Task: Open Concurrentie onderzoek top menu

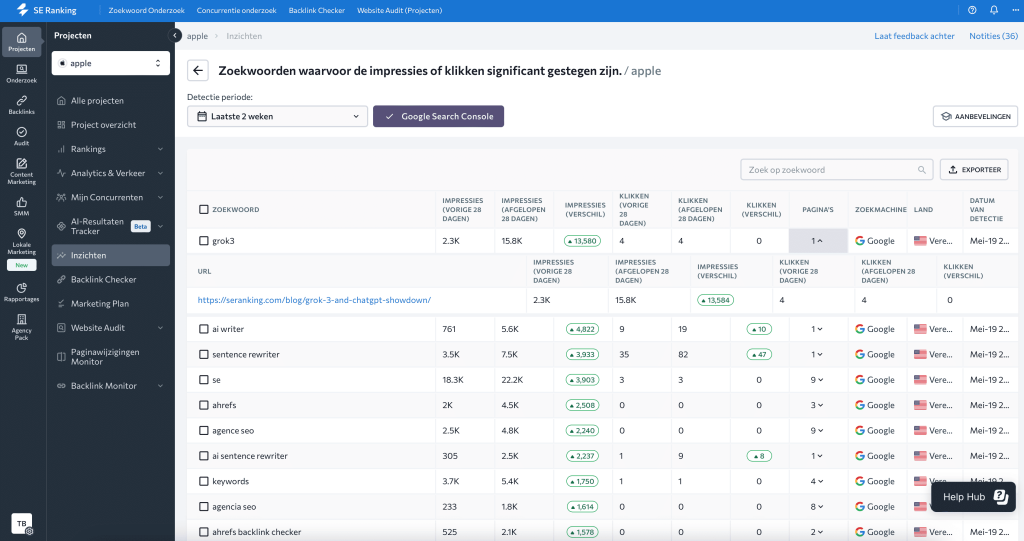Action: point(236,10)
